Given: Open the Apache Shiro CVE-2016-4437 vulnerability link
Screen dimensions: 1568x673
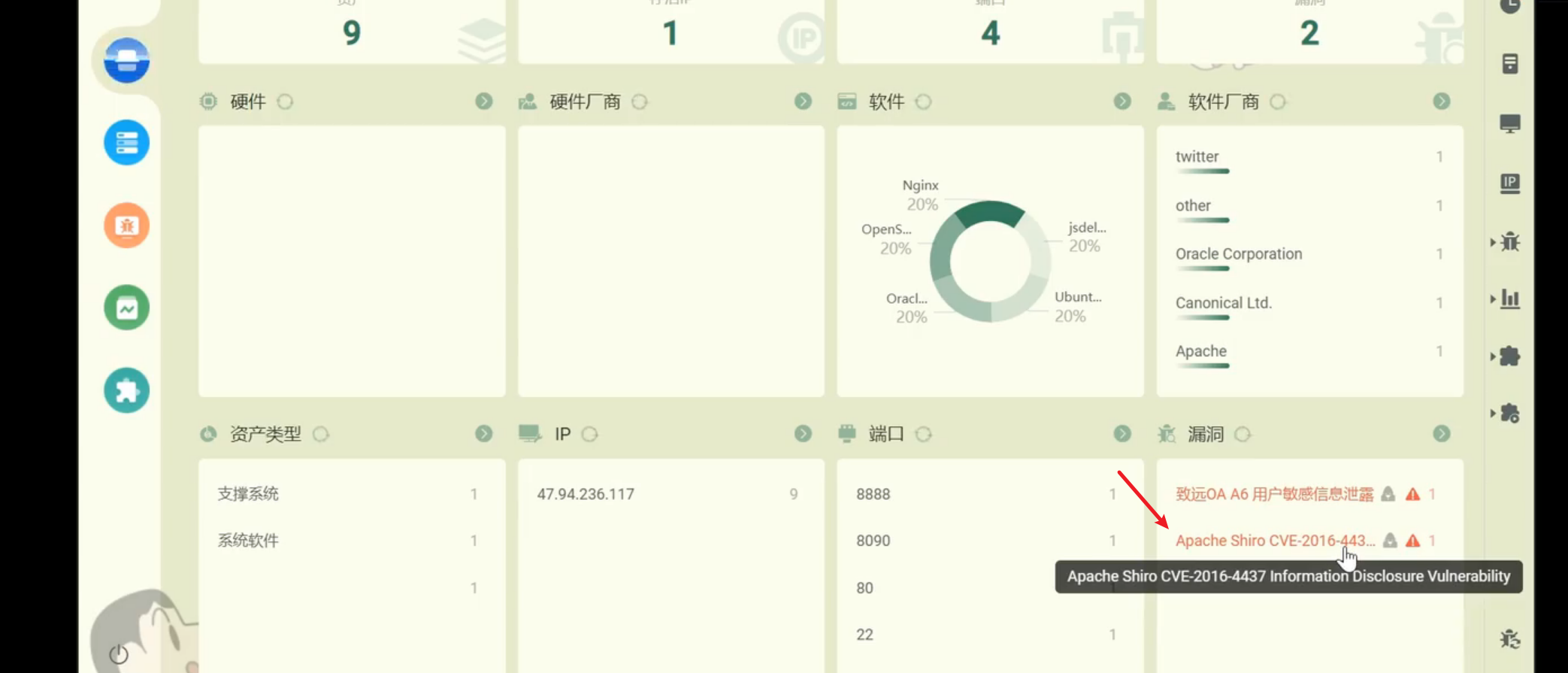Looking at the screenshot, I should click(1275, 541).
